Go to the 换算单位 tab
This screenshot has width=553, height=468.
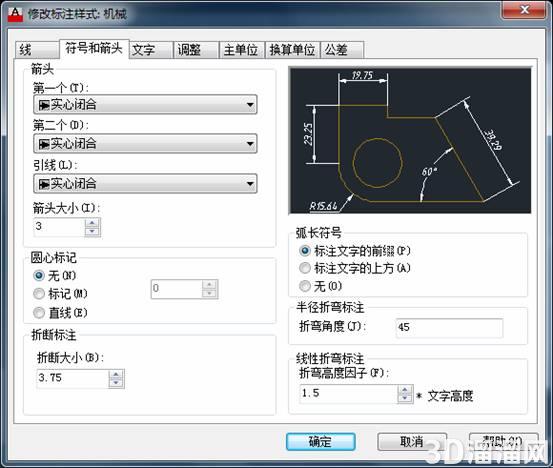(292, 50)
